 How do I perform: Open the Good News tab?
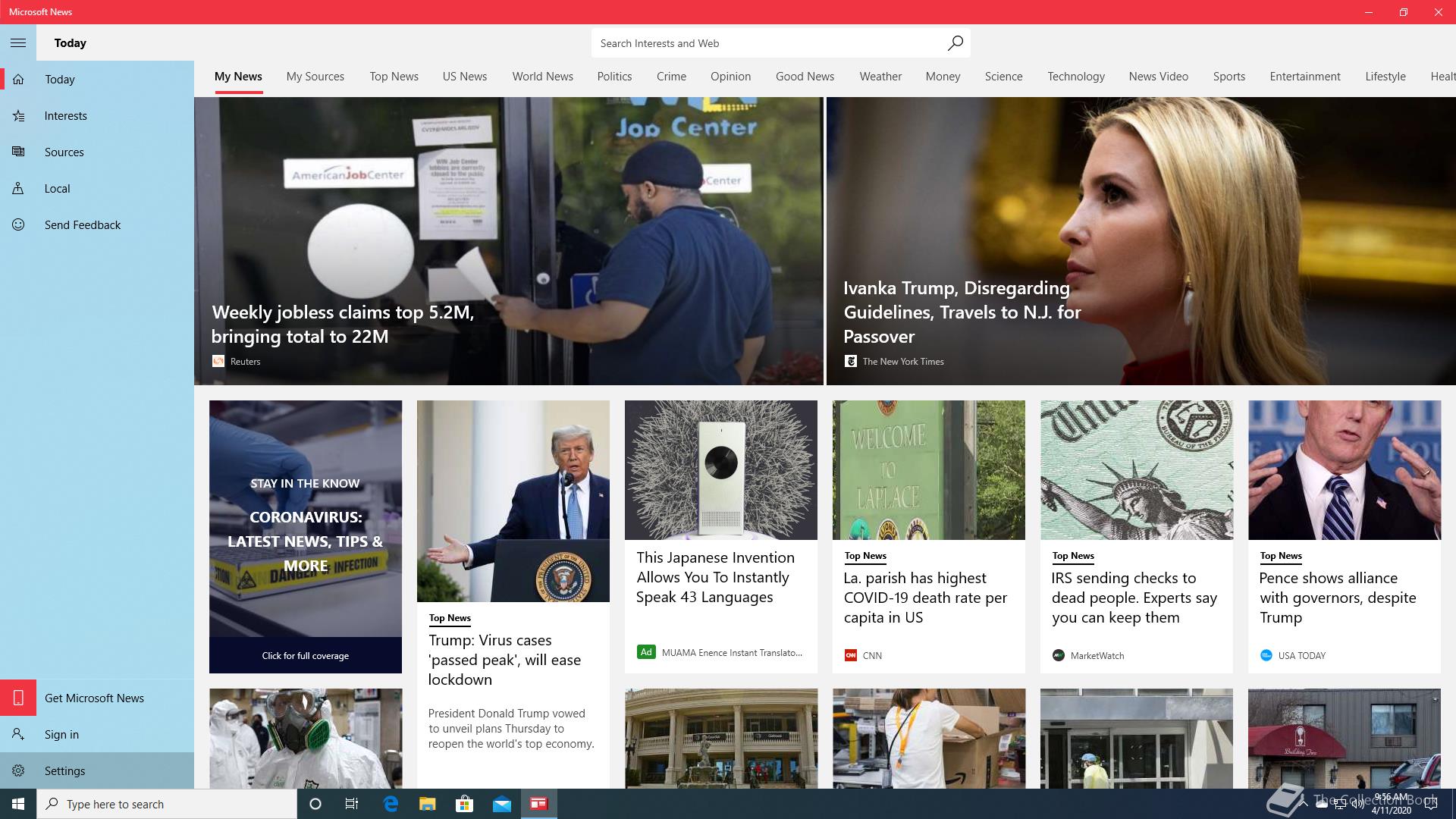tap(805, 77)
